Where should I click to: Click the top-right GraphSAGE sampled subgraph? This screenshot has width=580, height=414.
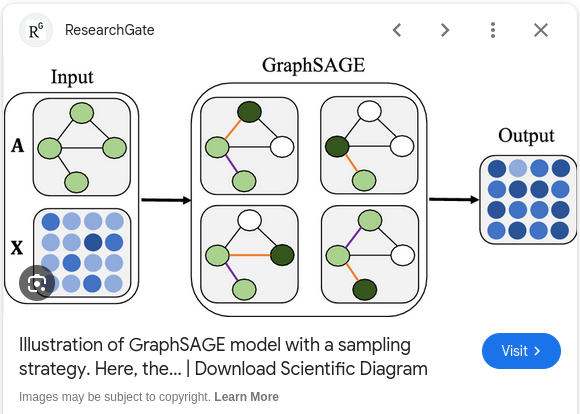click(x=369, y=145)
